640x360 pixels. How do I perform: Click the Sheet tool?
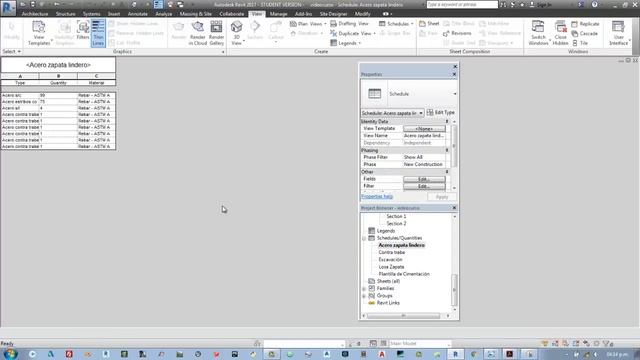(x=429, y=24)
